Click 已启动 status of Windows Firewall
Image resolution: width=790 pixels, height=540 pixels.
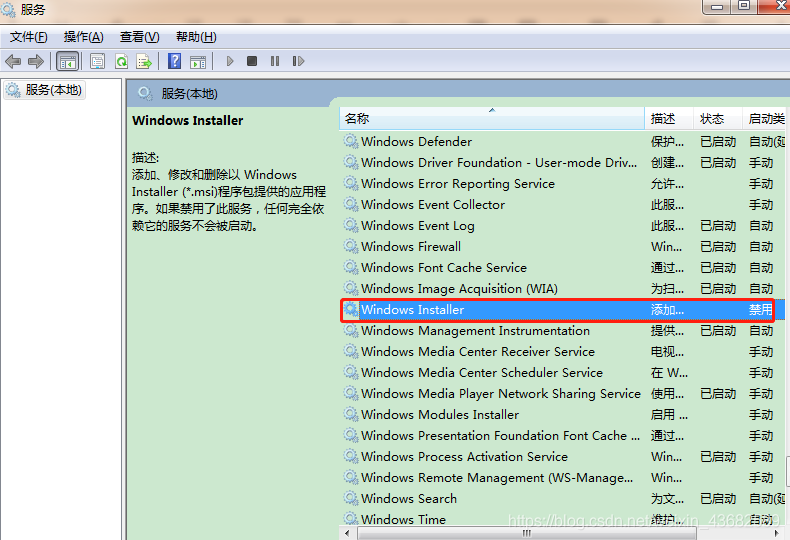pyautogui.click(x=718, y=247)
